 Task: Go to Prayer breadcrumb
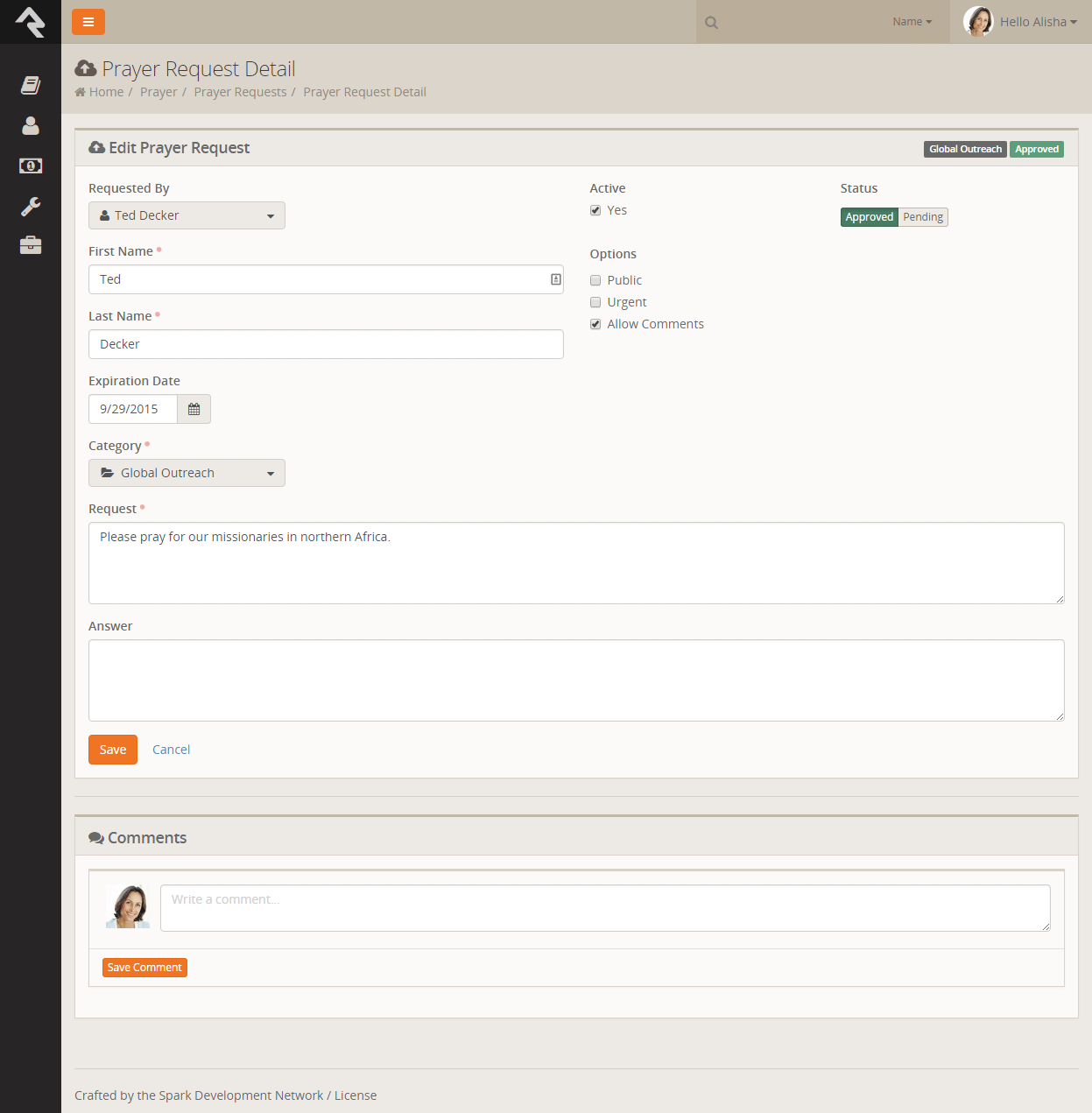point(159,92)
